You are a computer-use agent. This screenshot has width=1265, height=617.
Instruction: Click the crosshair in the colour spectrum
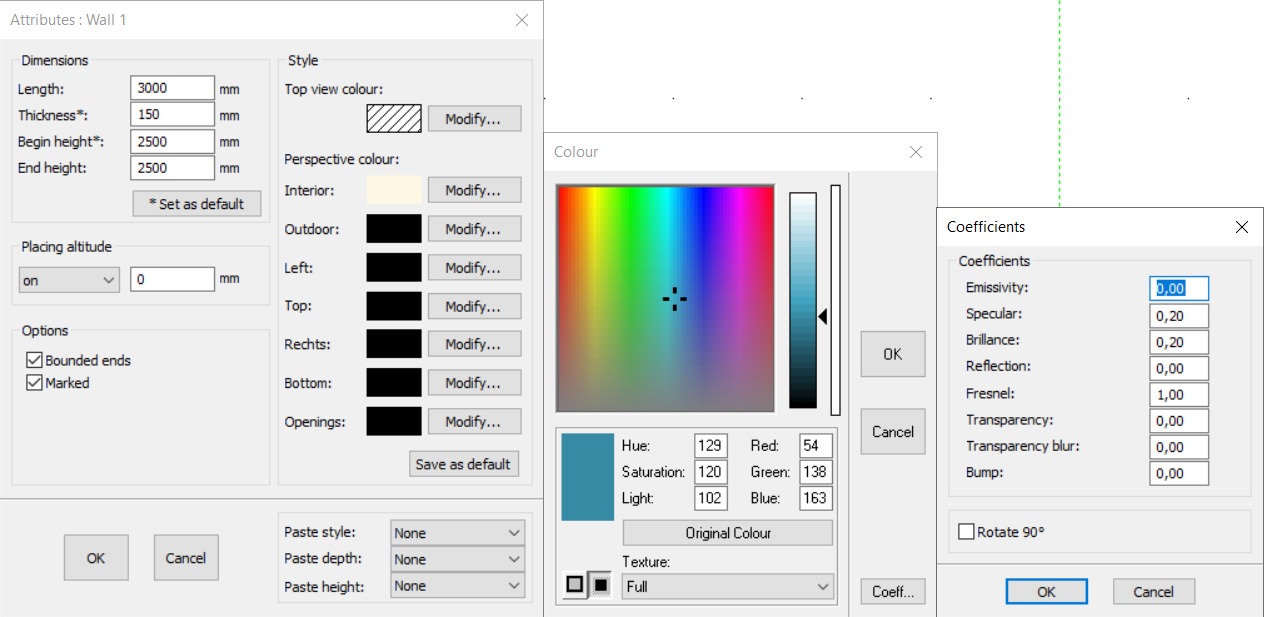[x=674, y=298]
